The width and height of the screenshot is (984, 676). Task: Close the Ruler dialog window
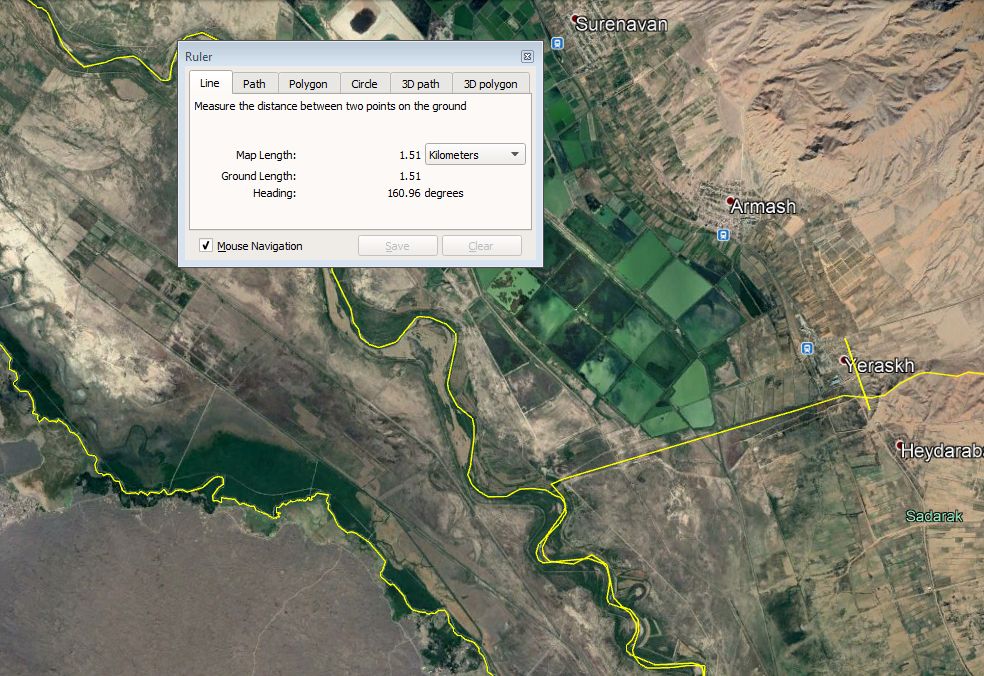pyautogui.click(x=527, y=57)
